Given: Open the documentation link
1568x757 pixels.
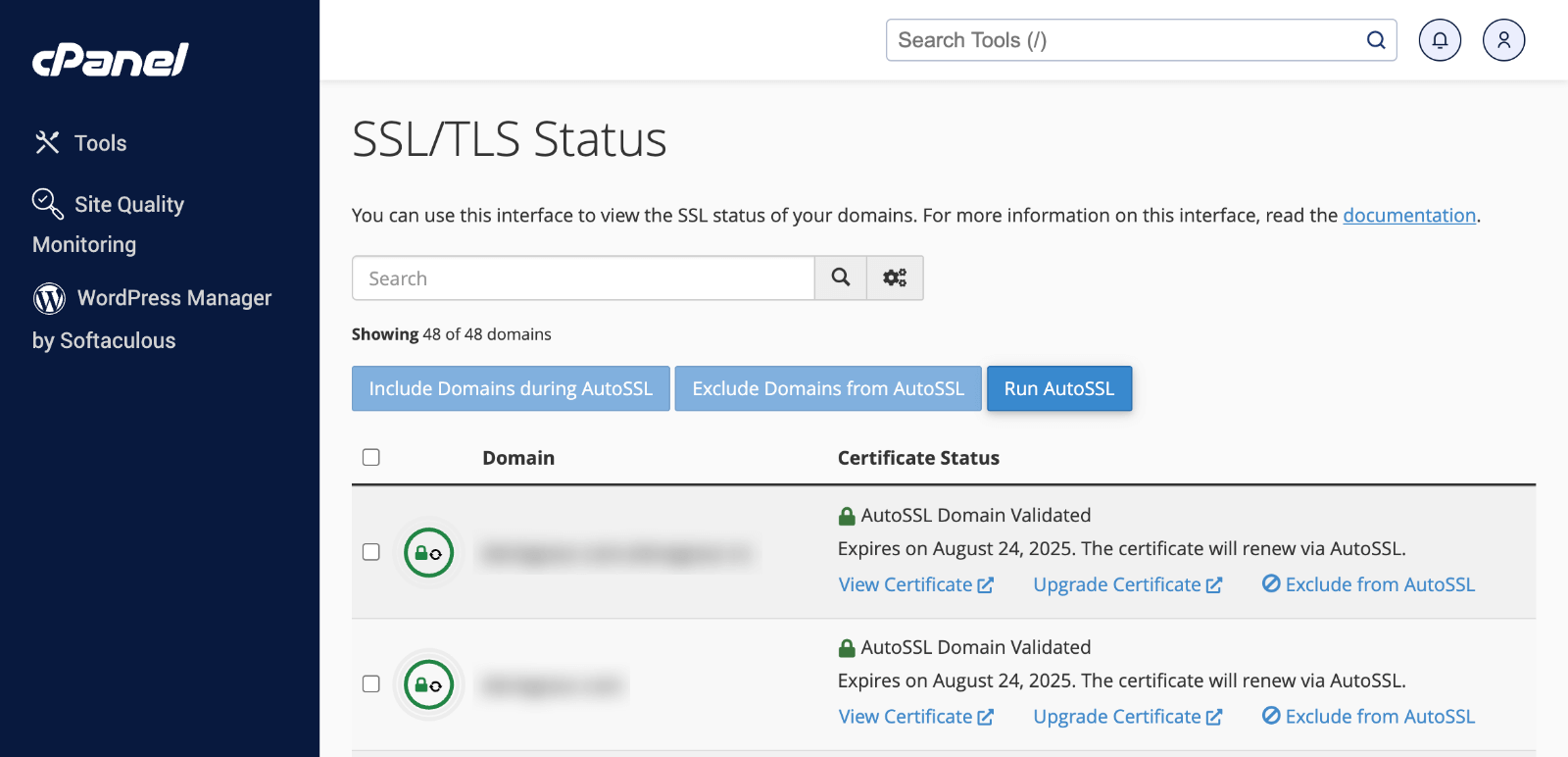Looking at the screenshot, I should (x=1408, y=216).
